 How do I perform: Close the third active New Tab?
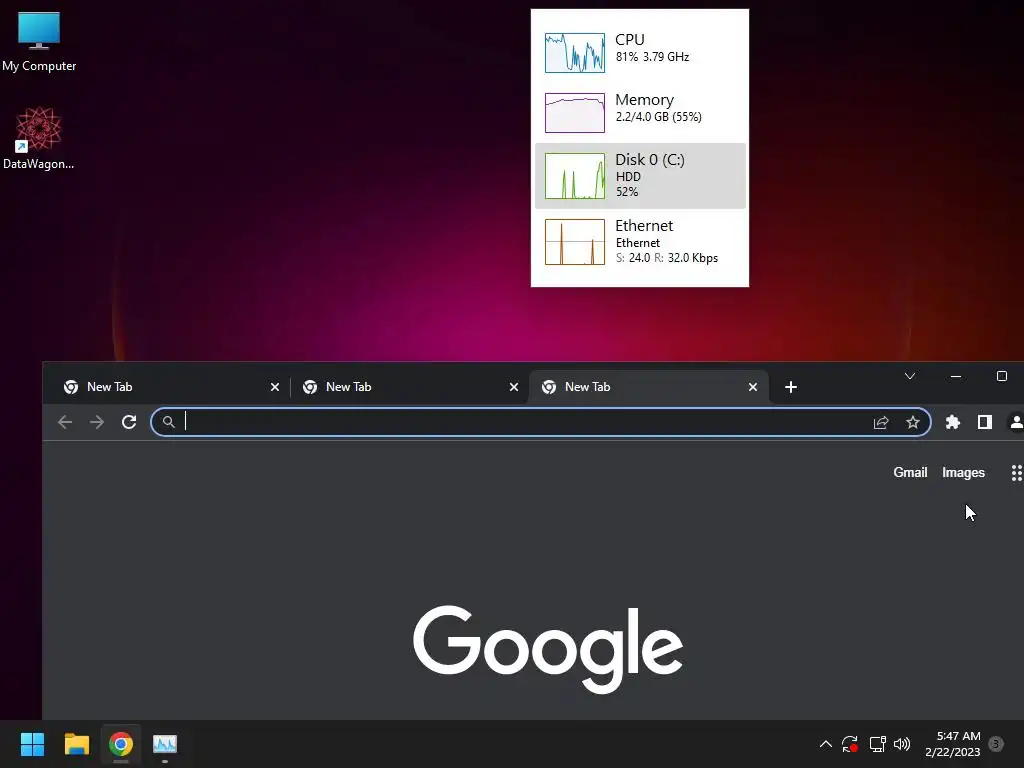753,387
